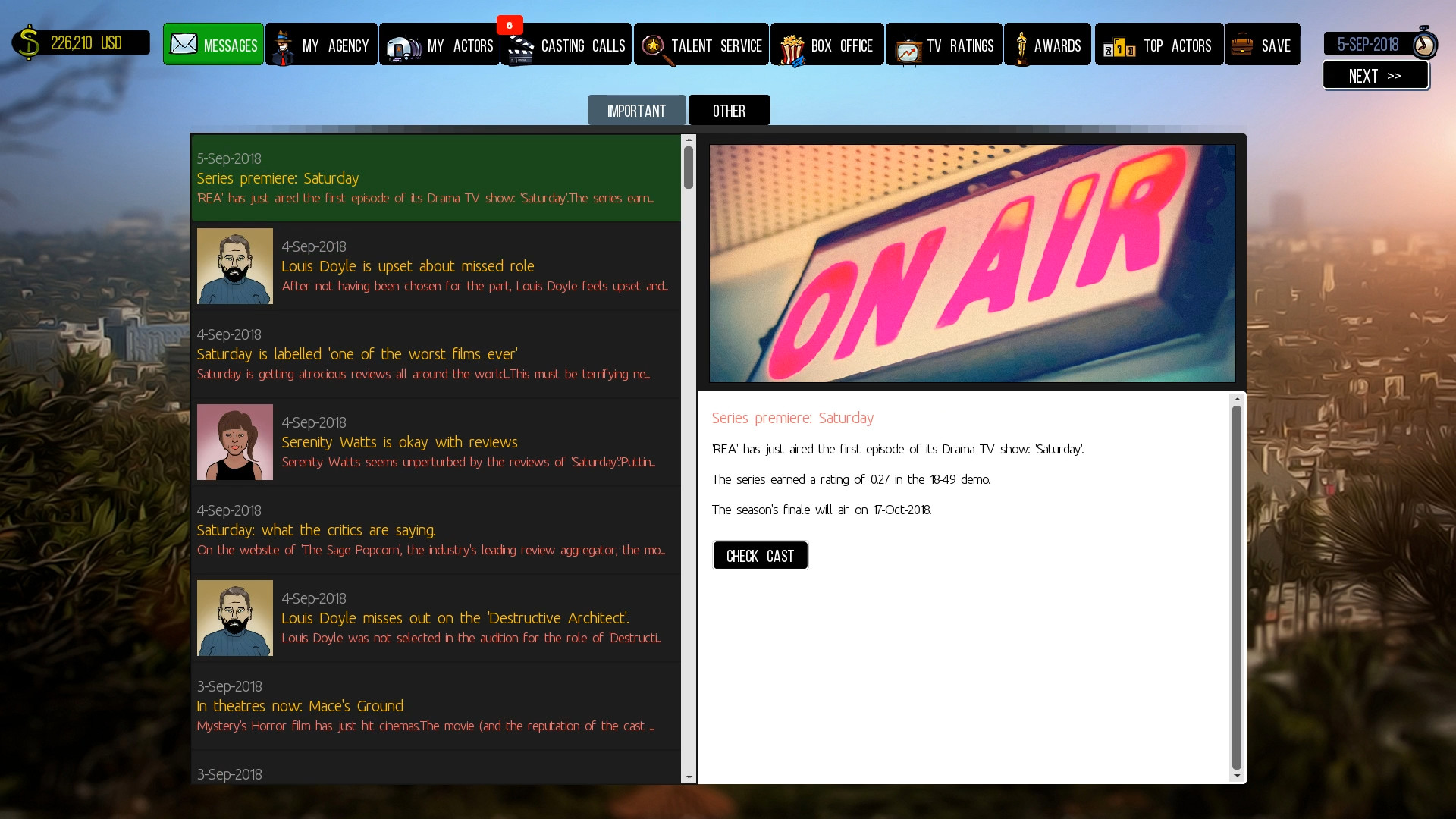The image size is (1456, 819).
Task: Click the Save briefcase icon
Action: (x=1242, y=45)
